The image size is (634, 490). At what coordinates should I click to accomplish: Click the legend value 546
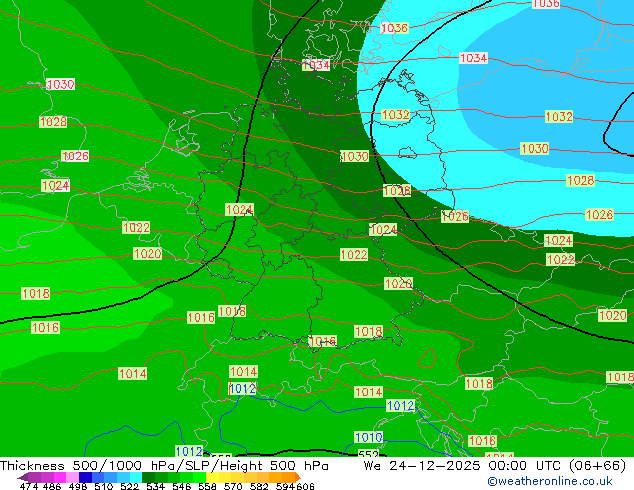[x=182, y=486]
